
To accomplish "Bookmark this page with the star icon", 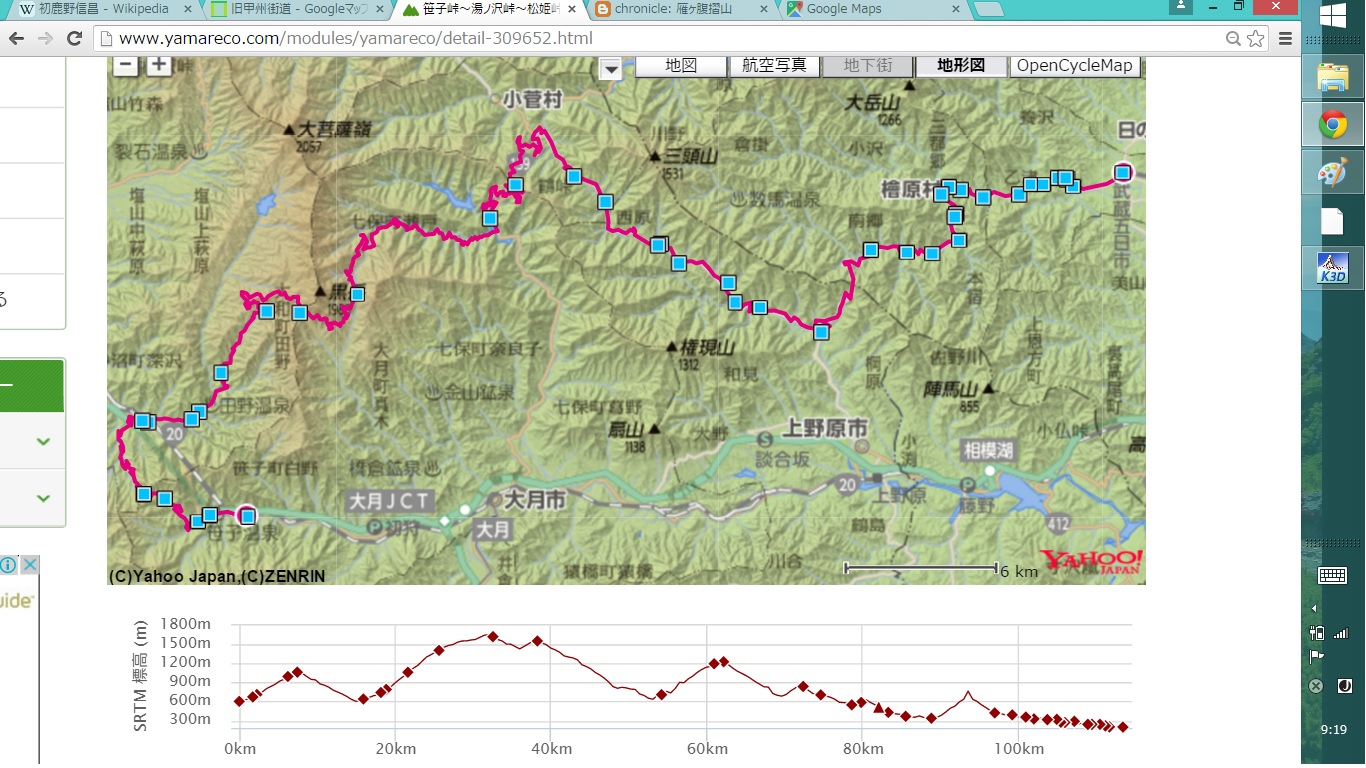I will [x=1256, y=39].
